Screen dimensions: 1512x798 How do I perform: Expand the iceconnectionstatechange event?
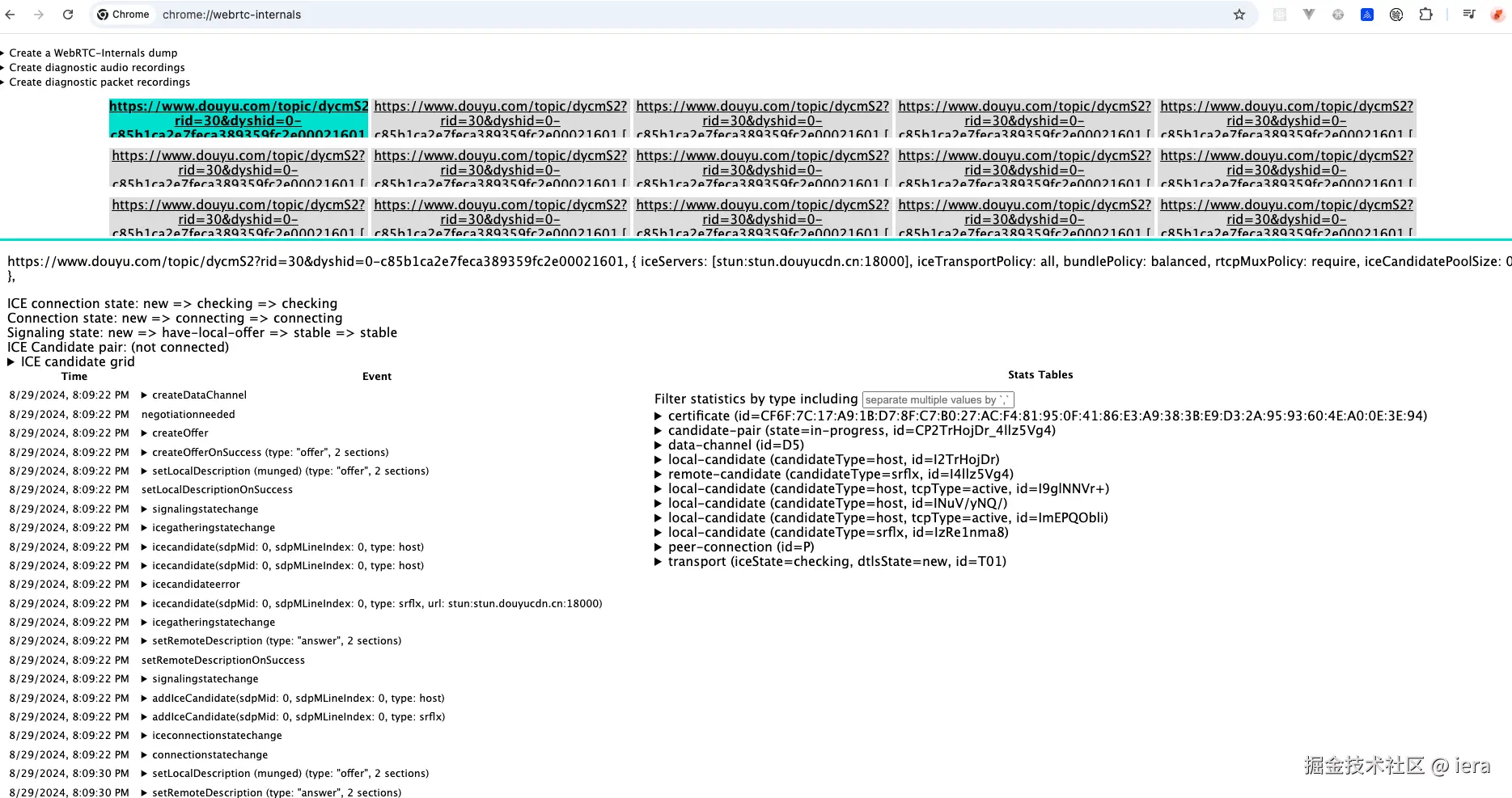[x=212, y=736]
